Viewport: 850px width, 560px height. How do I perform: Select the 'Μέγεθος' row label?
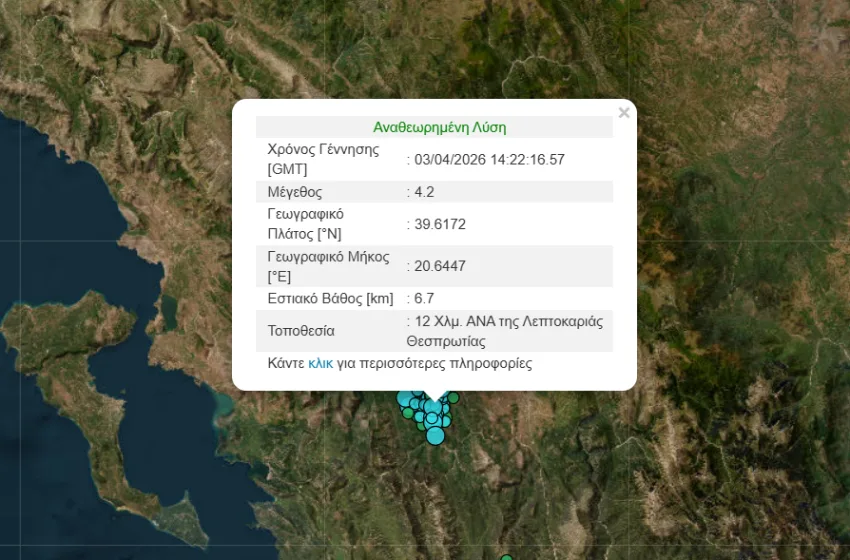295,192
